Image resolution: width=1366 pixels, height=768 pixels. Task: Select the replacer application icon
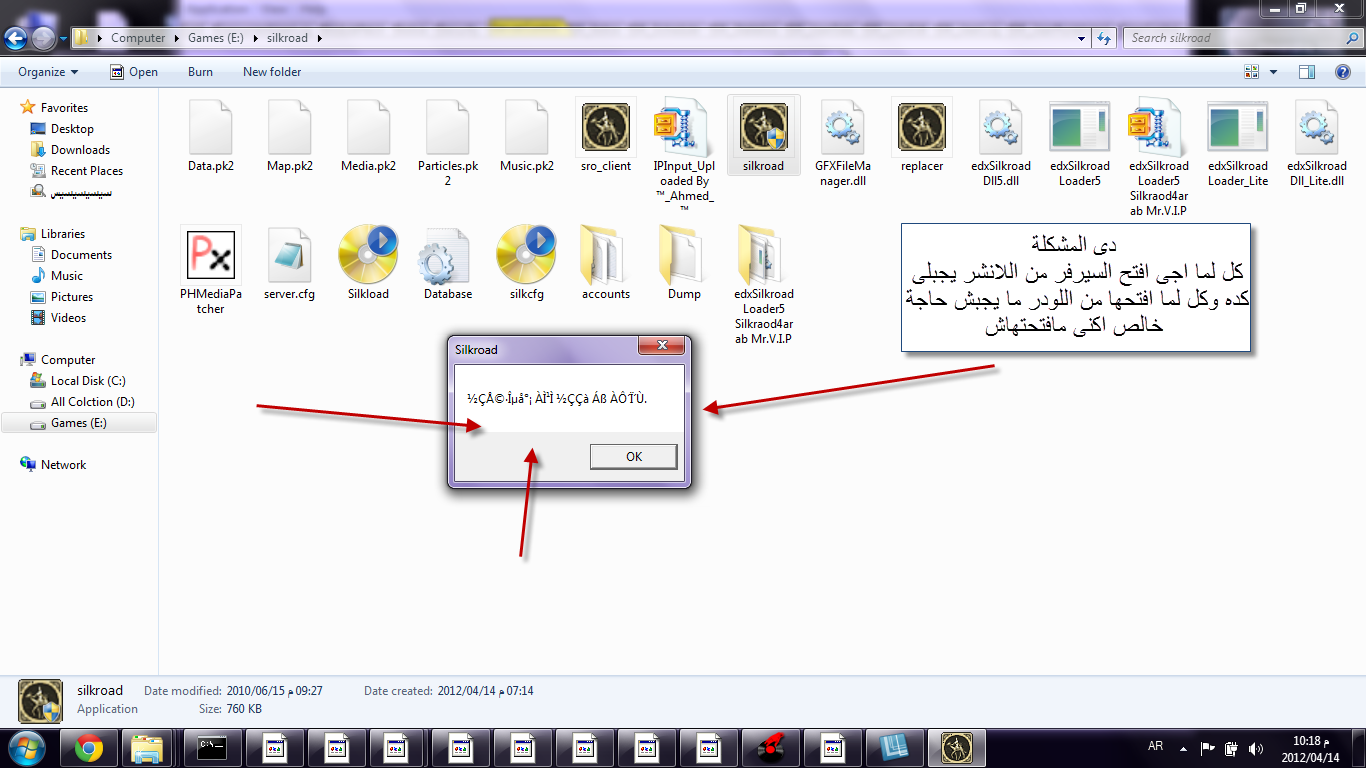click(x=922, y=127)
